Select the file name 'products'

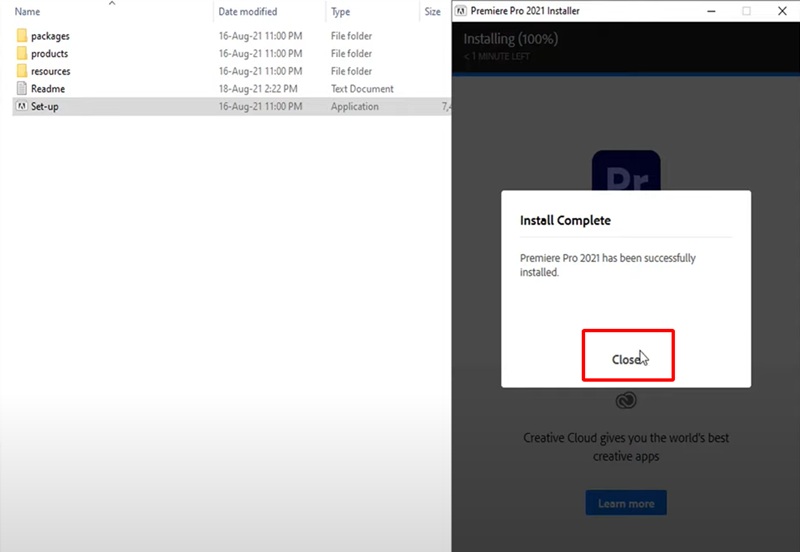[49, 54]
